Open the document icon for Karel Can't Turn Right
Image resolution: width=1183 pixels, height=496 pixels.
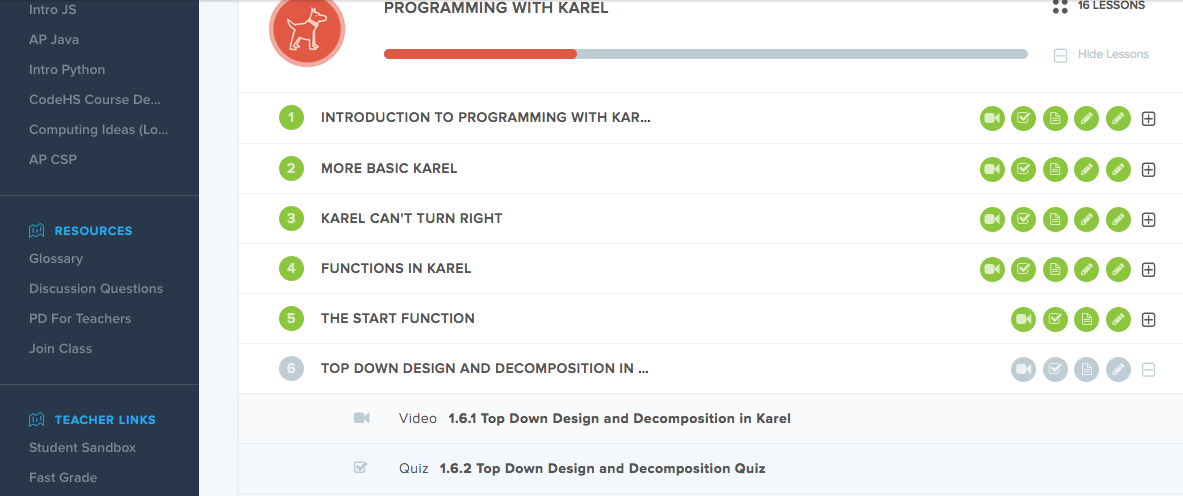pyautogui.click(x=1055, y=218)
